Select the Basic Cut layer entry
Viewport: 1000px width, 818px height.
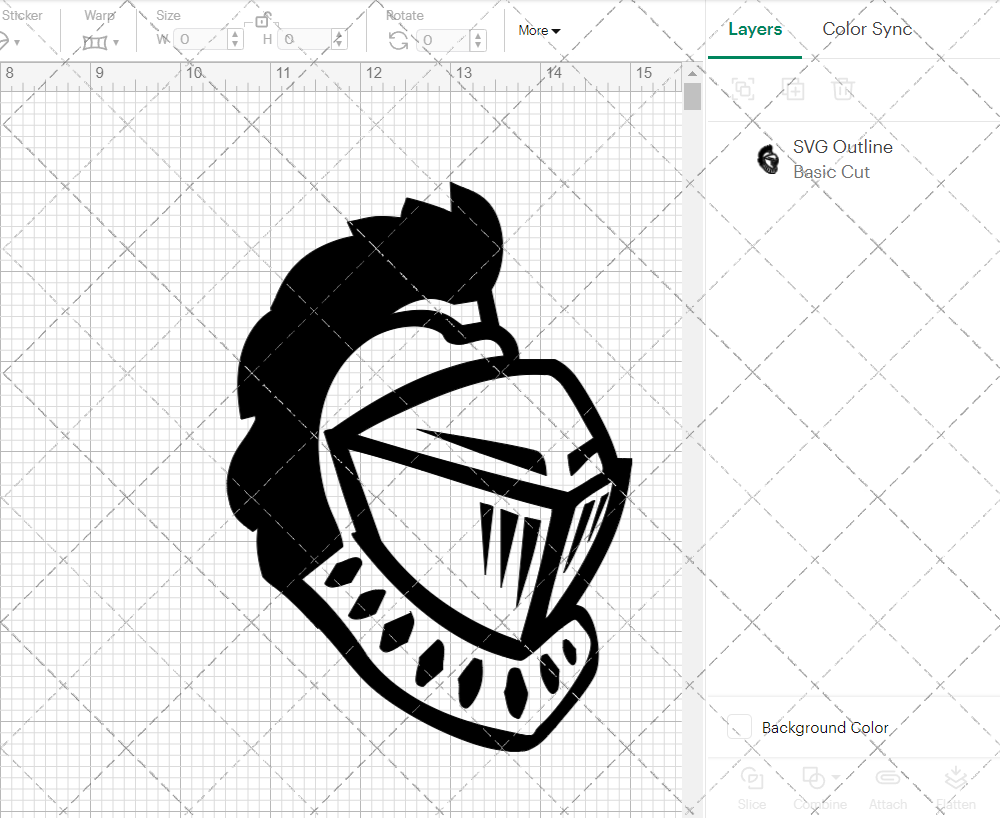[831, 172]
